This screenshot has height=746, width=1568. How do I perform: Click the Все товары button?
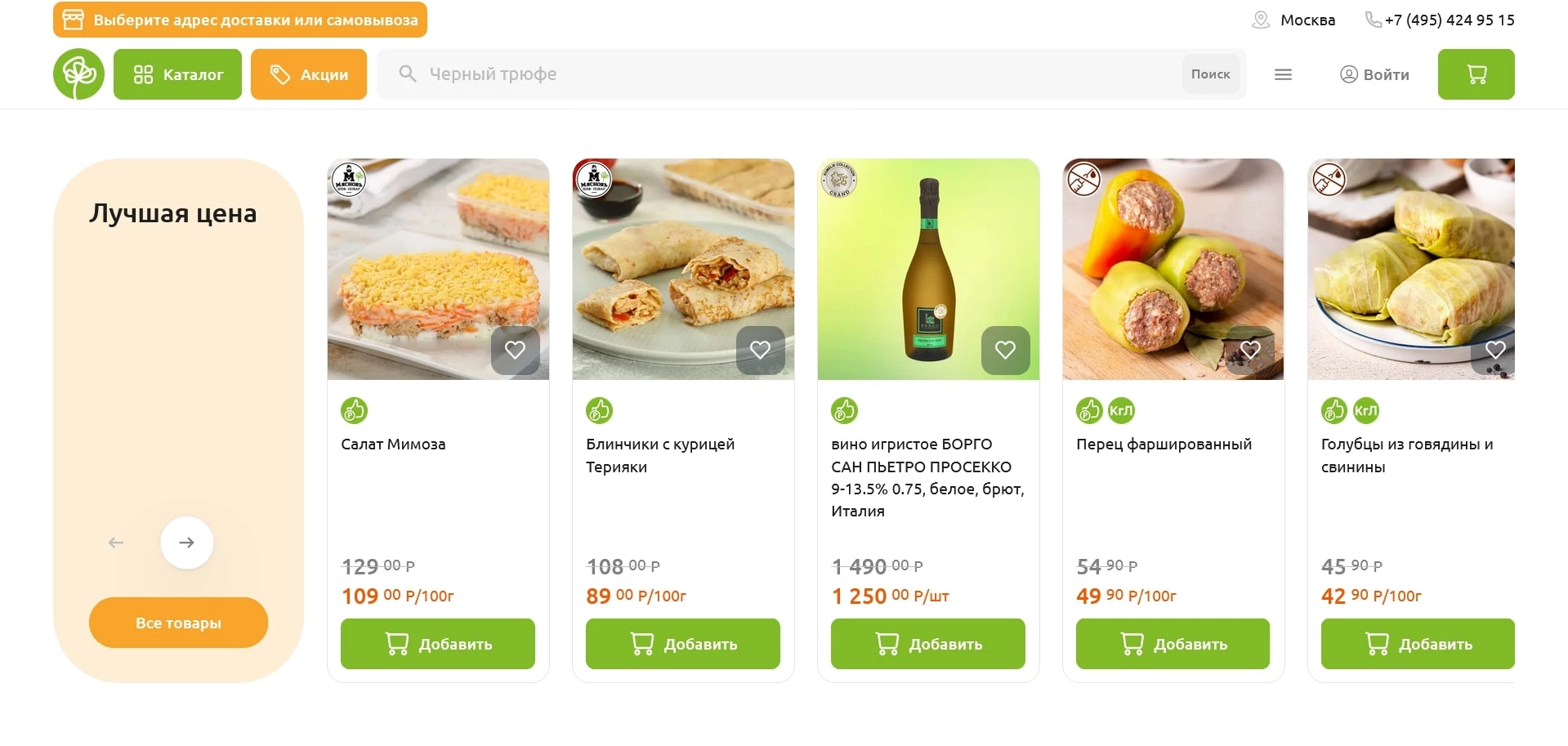tap(178, 623)
